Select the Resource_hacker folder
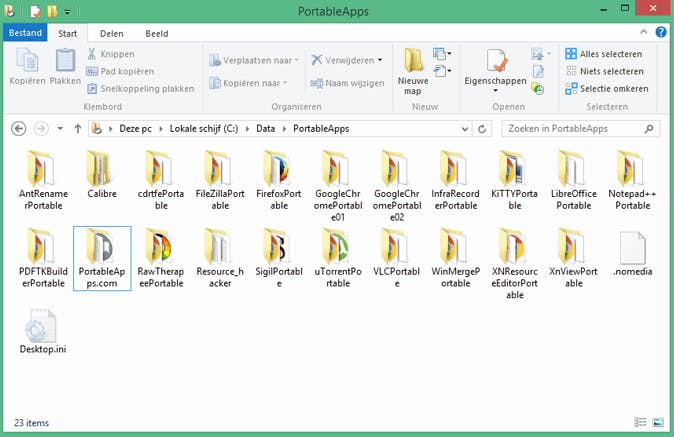This screenshot has width=674, height=437. (220, 258)
